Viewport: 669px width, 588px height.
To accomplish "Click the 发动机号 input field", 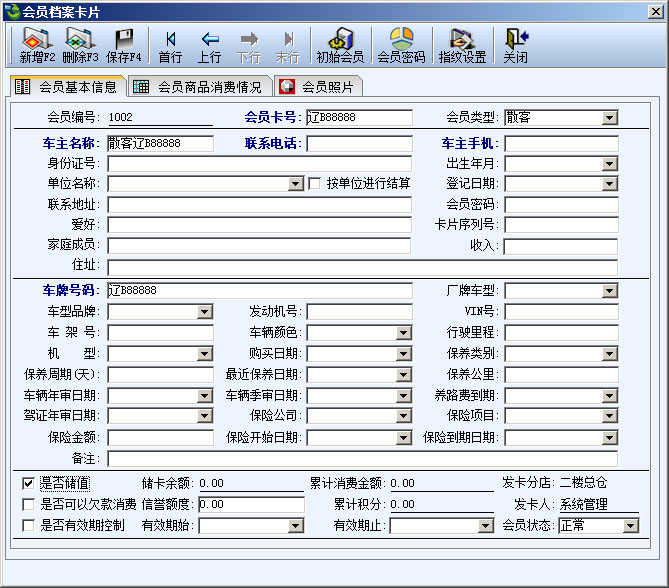I will 359,311.
